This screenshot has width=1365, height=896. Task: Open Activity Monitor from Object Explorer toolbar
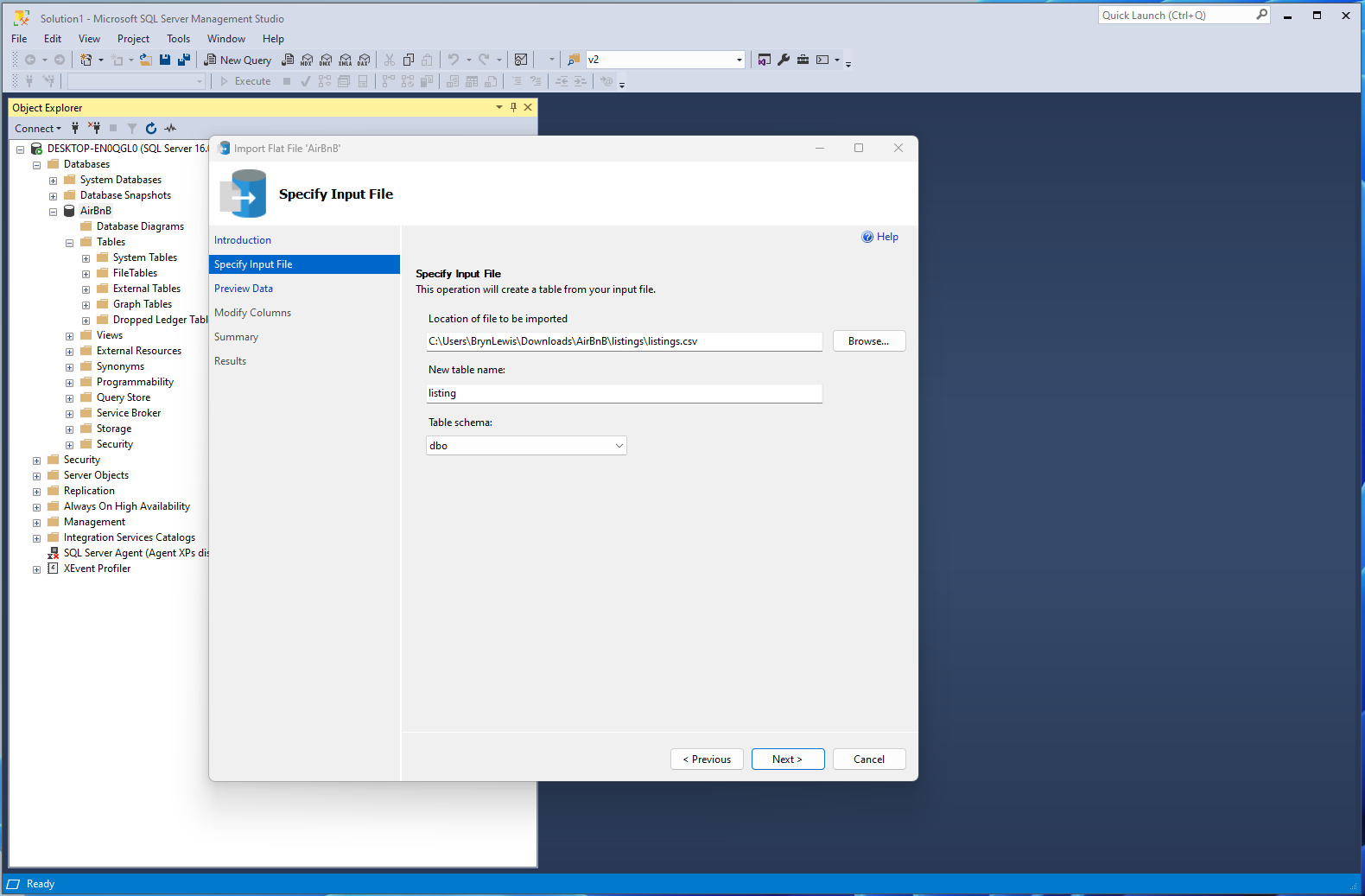pyautogui.click(x=170, y=128)
